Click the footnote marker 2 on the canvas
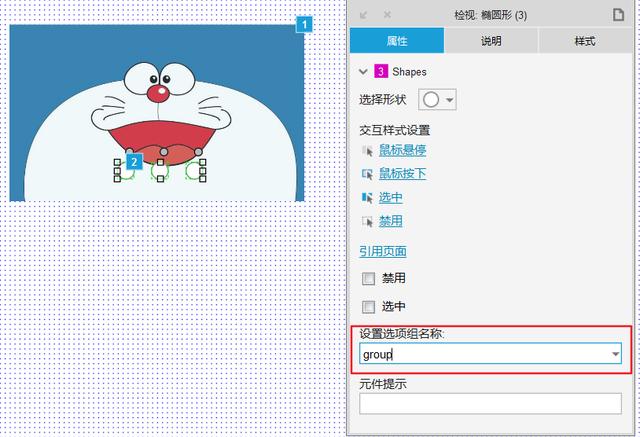 (x=134, y=162)
